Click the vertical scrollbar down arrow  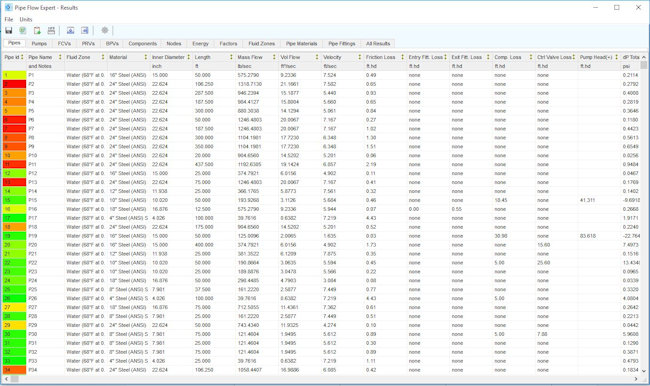point(644,371)
